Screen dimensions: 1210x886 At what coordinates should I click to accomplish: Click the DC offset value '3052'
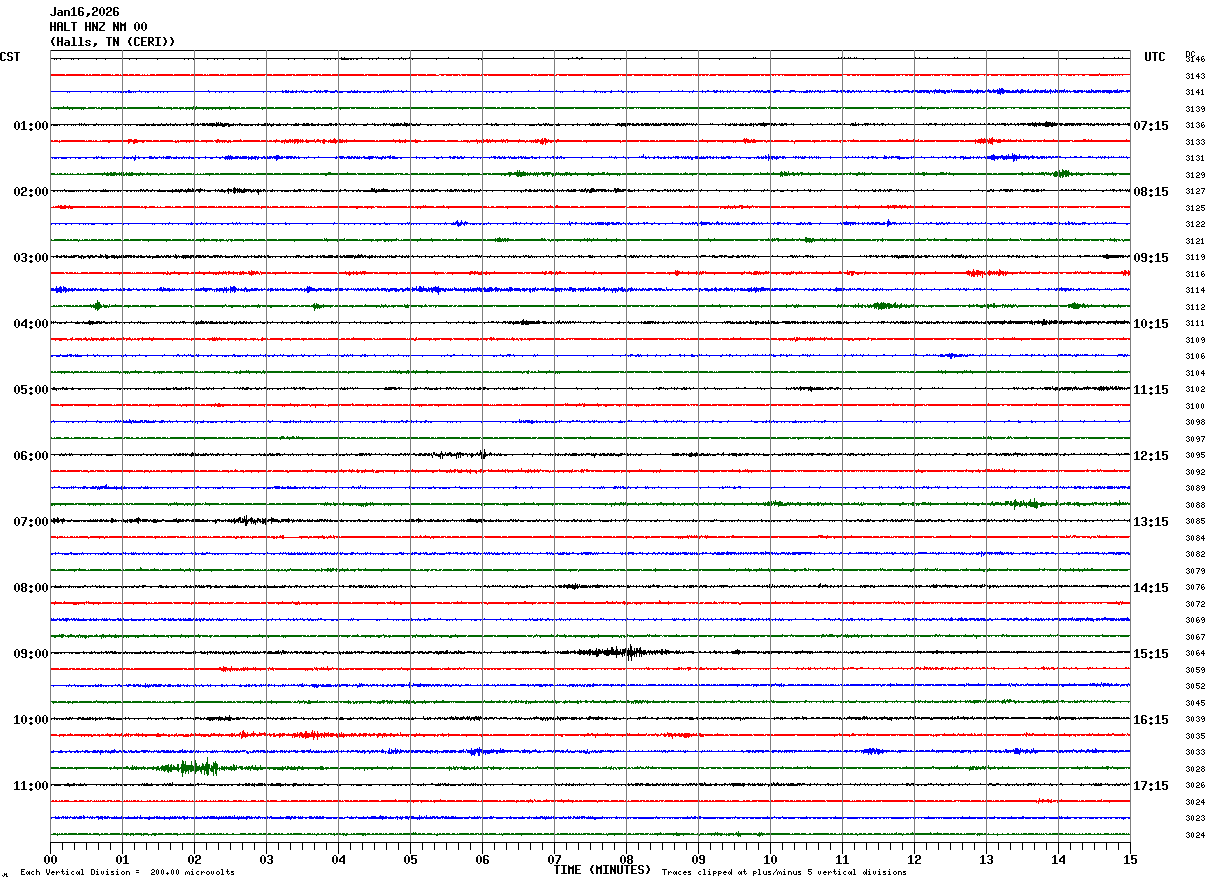(x=1195, y=687)
